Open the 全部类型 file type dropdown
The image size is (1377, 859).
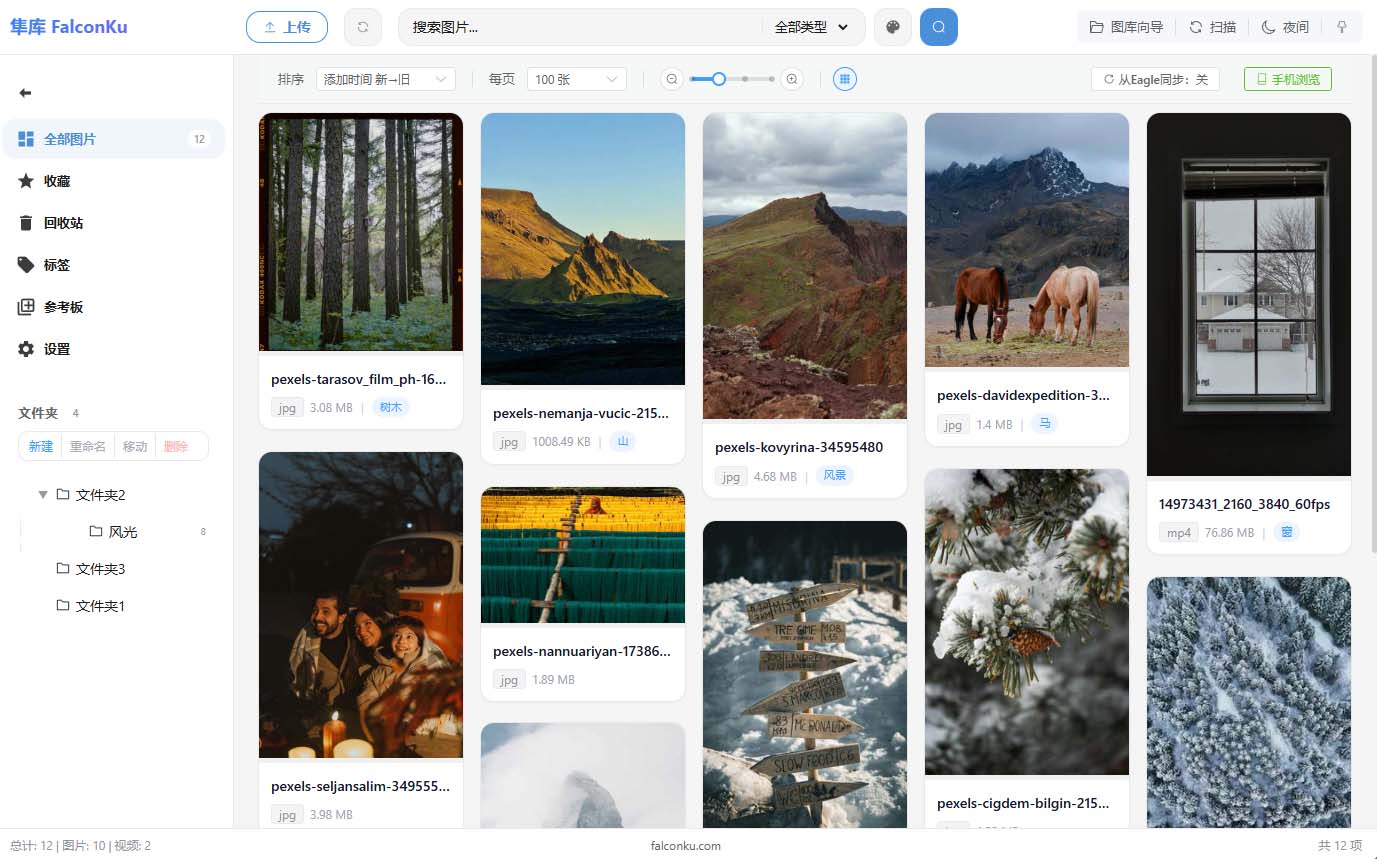(x=811, y=27)
